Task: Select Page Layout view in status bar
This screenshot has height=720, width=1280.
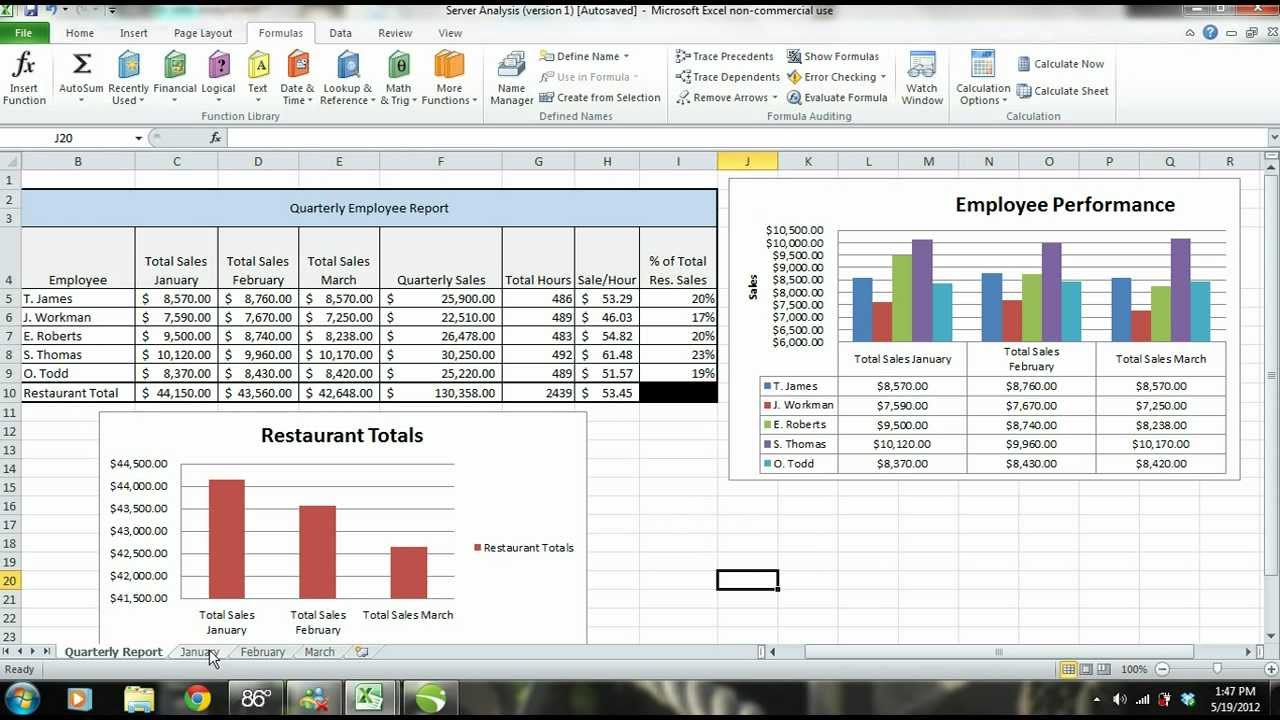Action: click(x=1086, y=669)
